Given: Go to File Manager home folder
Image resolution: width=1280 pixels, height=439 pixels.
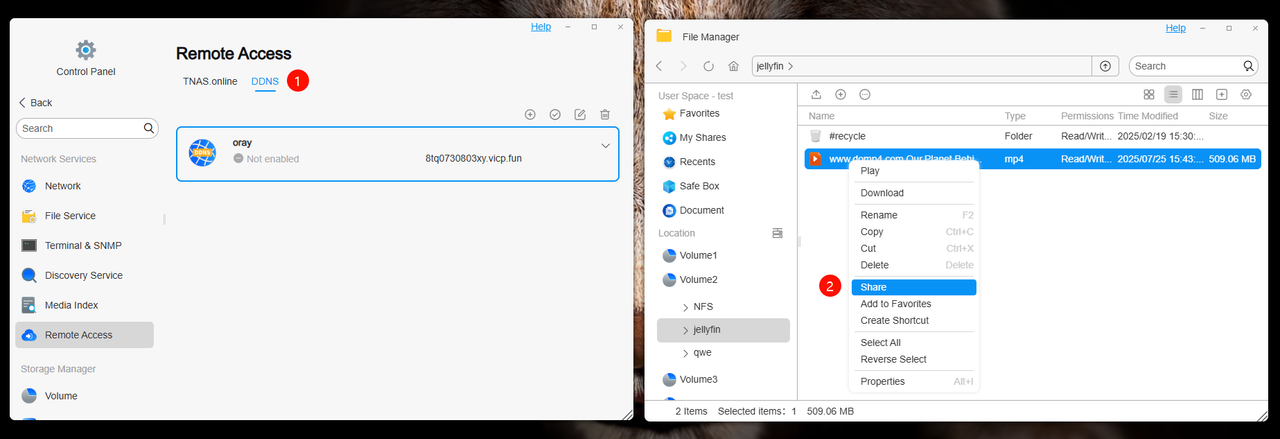Looking at the screenshot, I should tap(733, 66).
